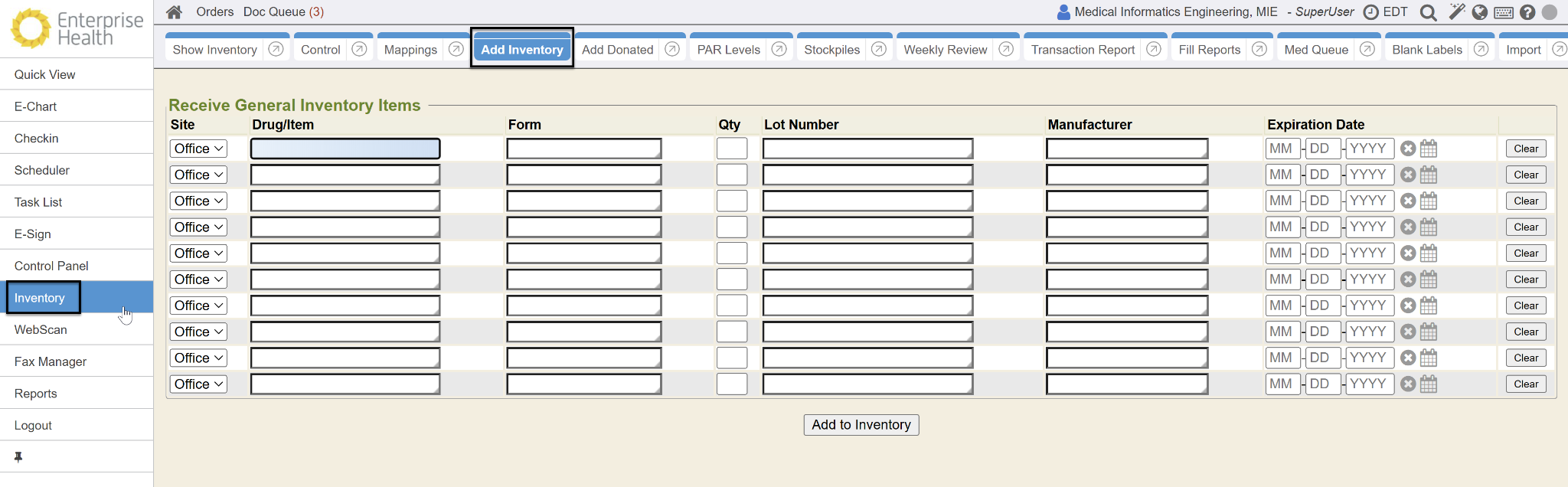Open Doc Queue link in top bar
Screen dimensions: 1568x487
[x=283, y=12]
